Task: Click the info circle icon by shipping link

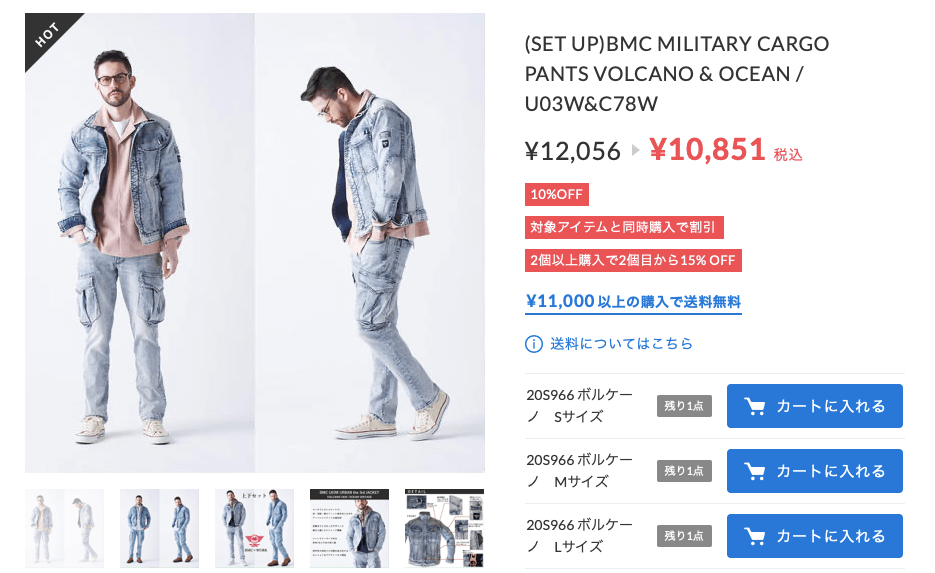Action: coord(534,344)
